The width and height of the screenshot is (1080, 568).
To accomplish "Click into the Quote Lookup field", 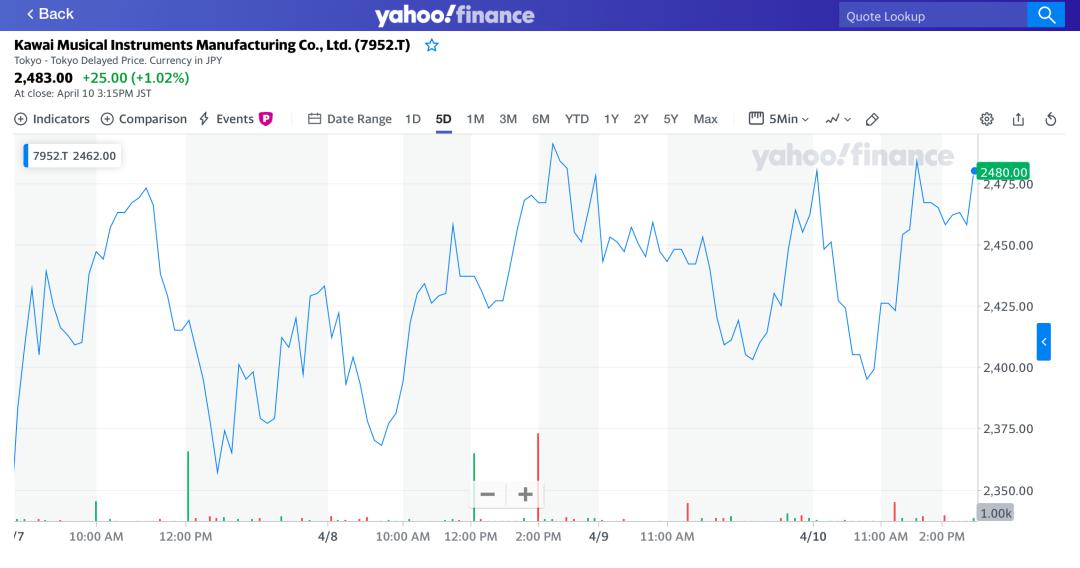I will (930, 16).
